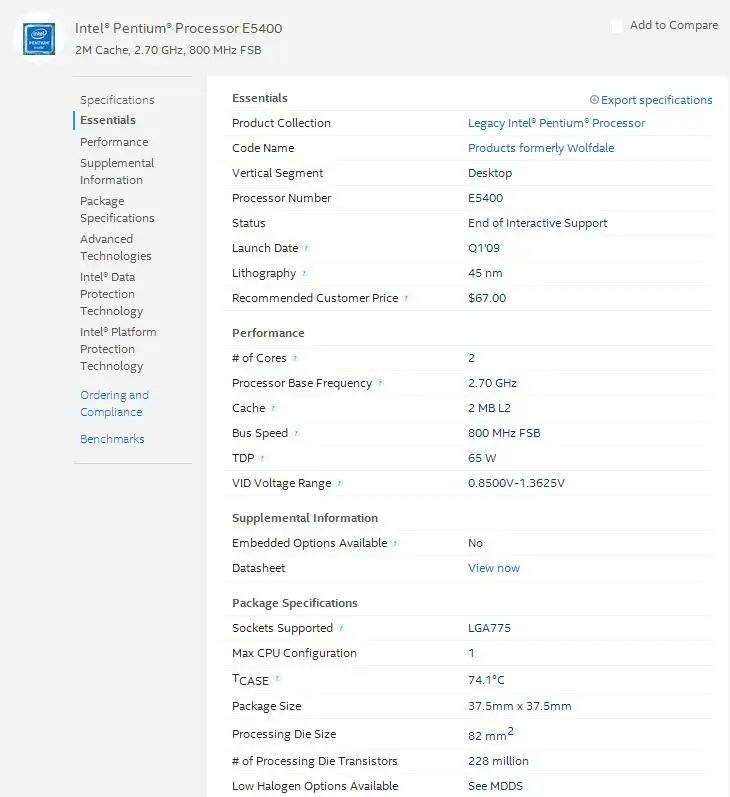Open the Legacy Intel Pentium Processor link
Viewport: 730px width, 797px height.
pos(556,123)
